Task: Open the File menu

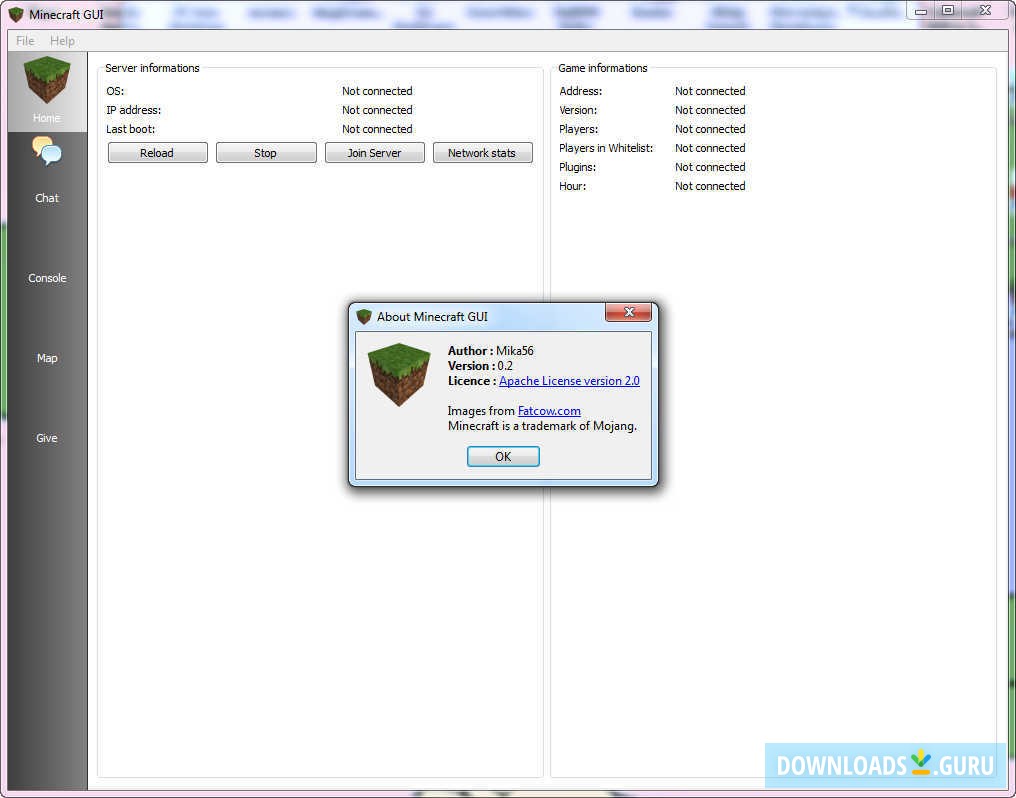Action: [24, 41]
